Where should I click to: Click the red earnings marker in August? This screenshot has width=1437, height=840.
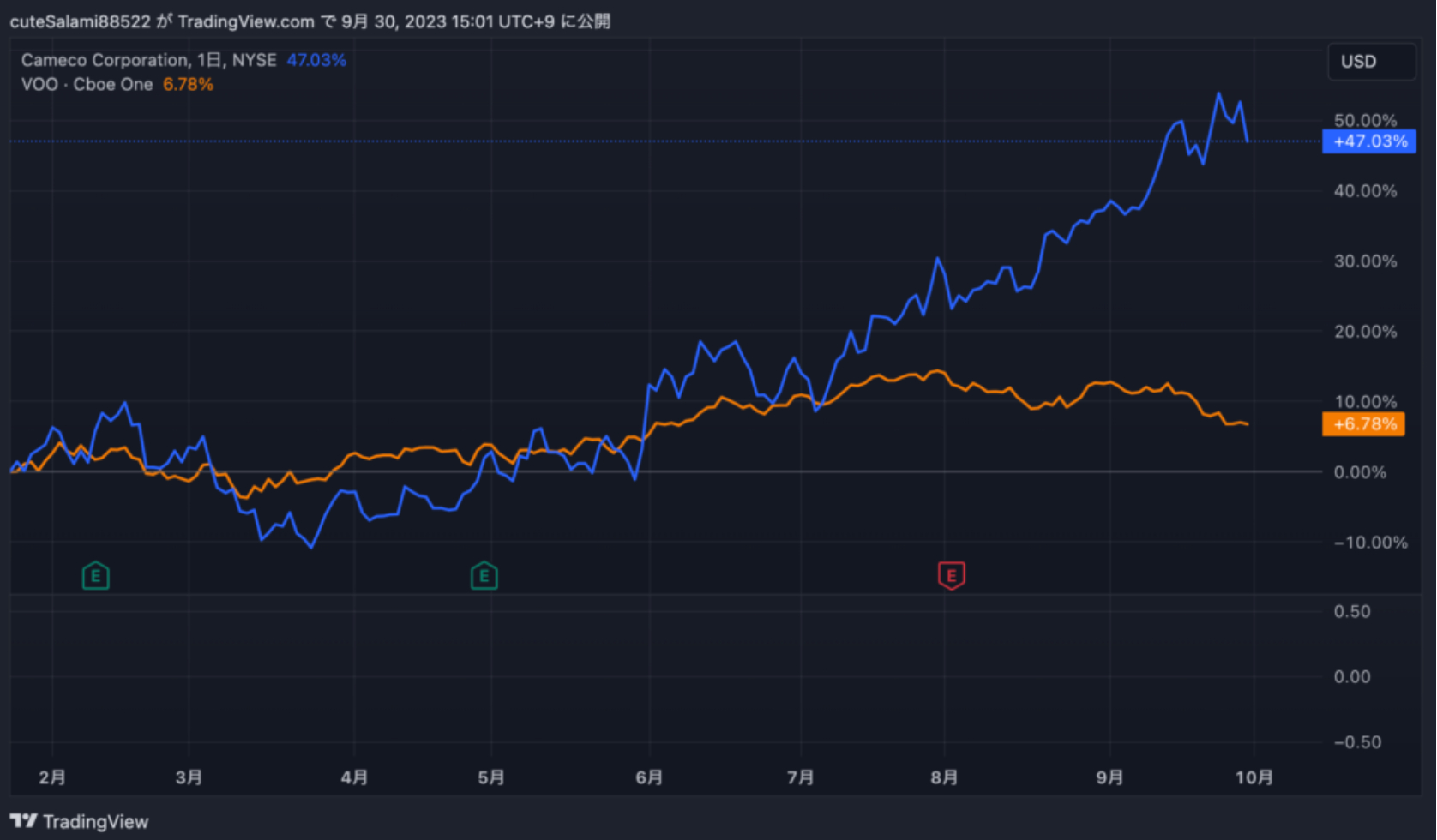952,576
